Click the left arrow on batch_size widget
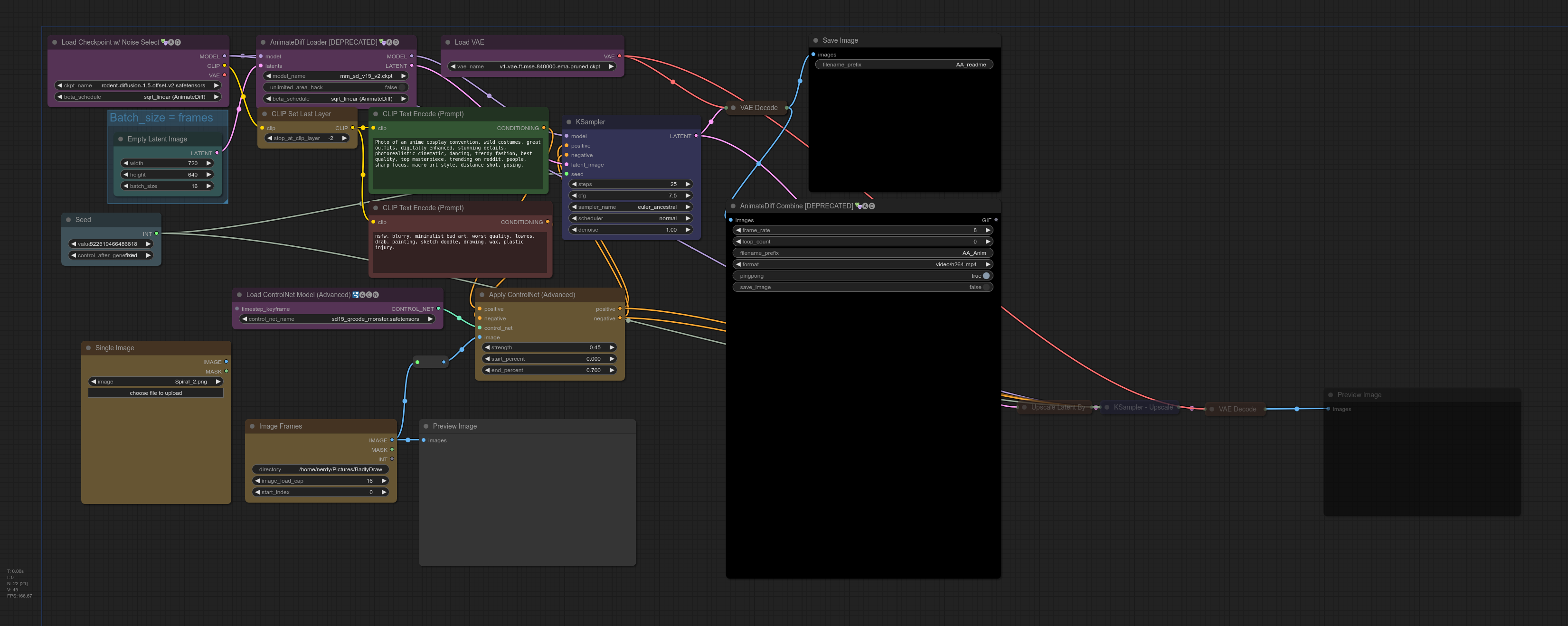 pos(126,186)
